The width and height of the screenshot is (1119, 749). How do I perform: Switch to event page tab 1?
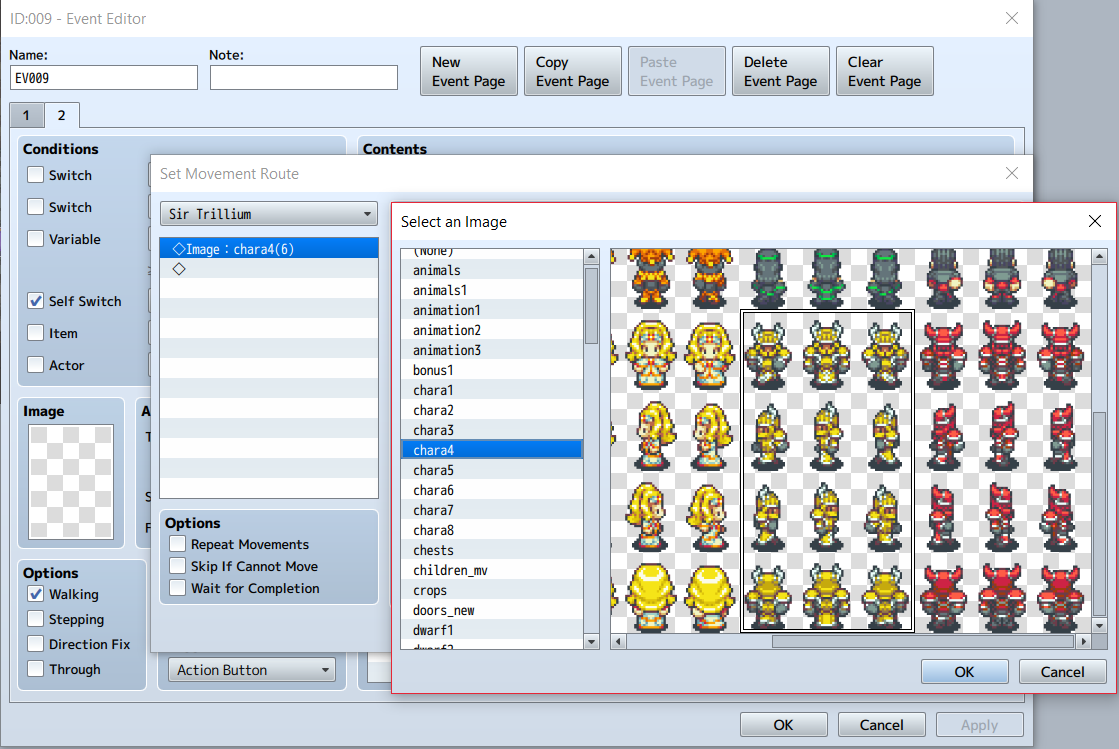click(x=26, y=116)
